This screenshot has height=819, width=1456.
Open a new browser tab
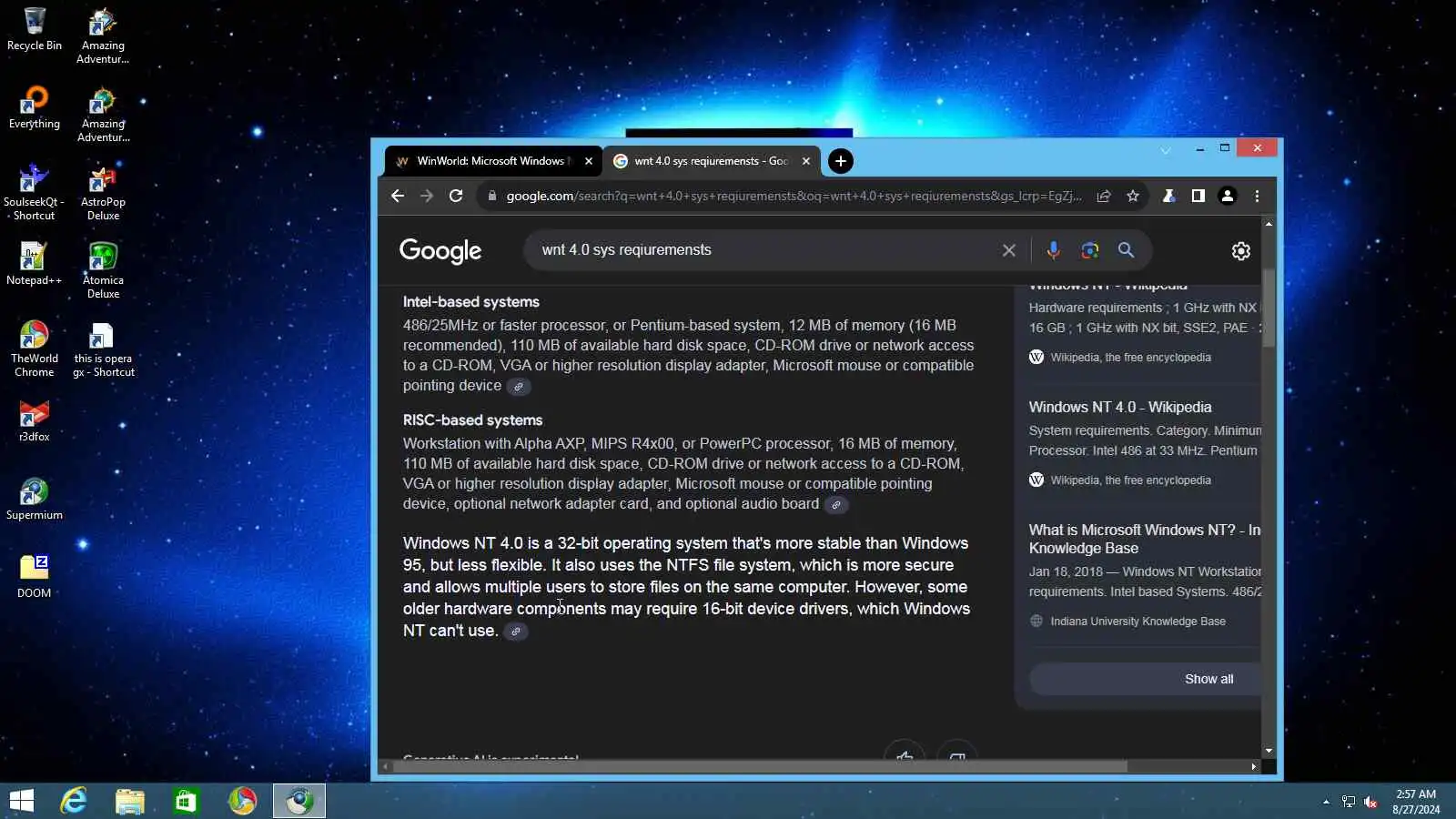[840, 161]
